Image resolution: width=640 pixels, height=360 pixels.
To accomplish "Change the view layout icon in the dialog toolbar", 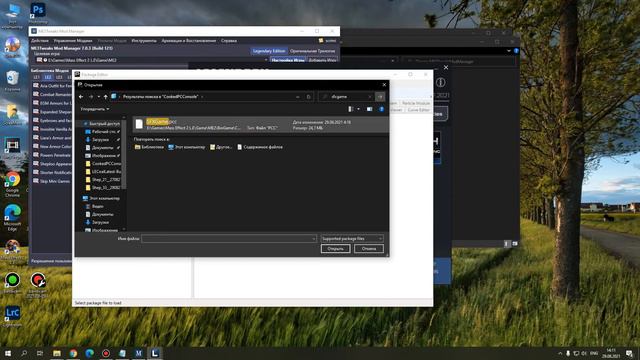I will [x=351, y=109].
